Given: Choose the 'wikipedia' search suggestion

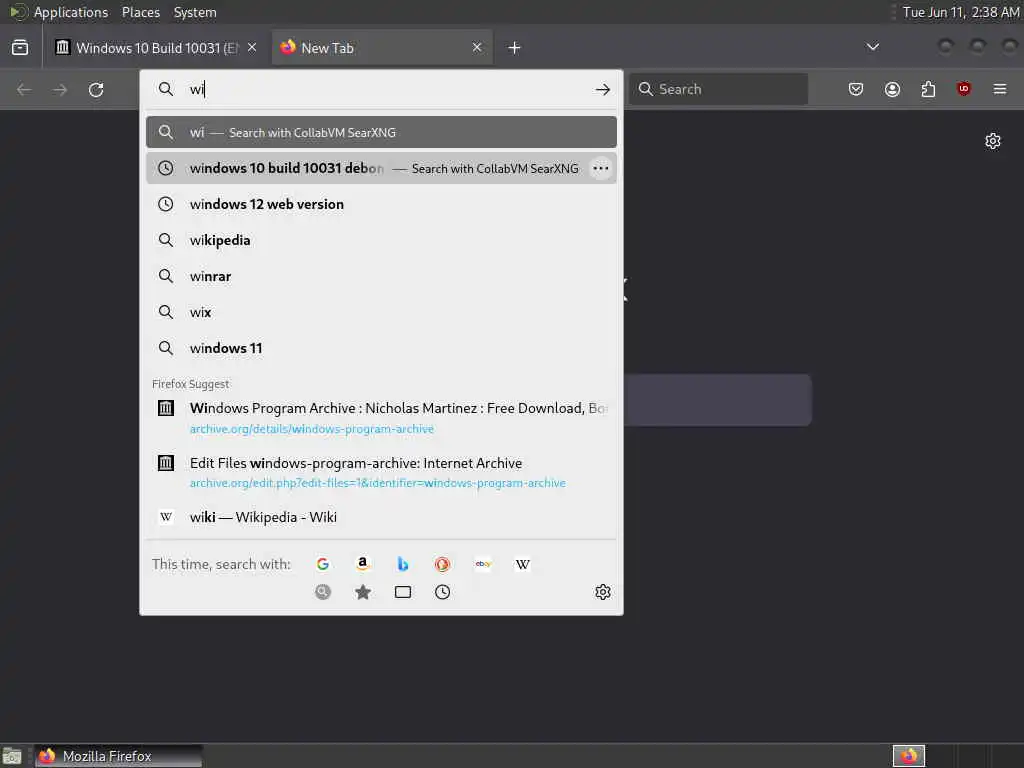Looking at the screenshot, I should click(381, 240).
